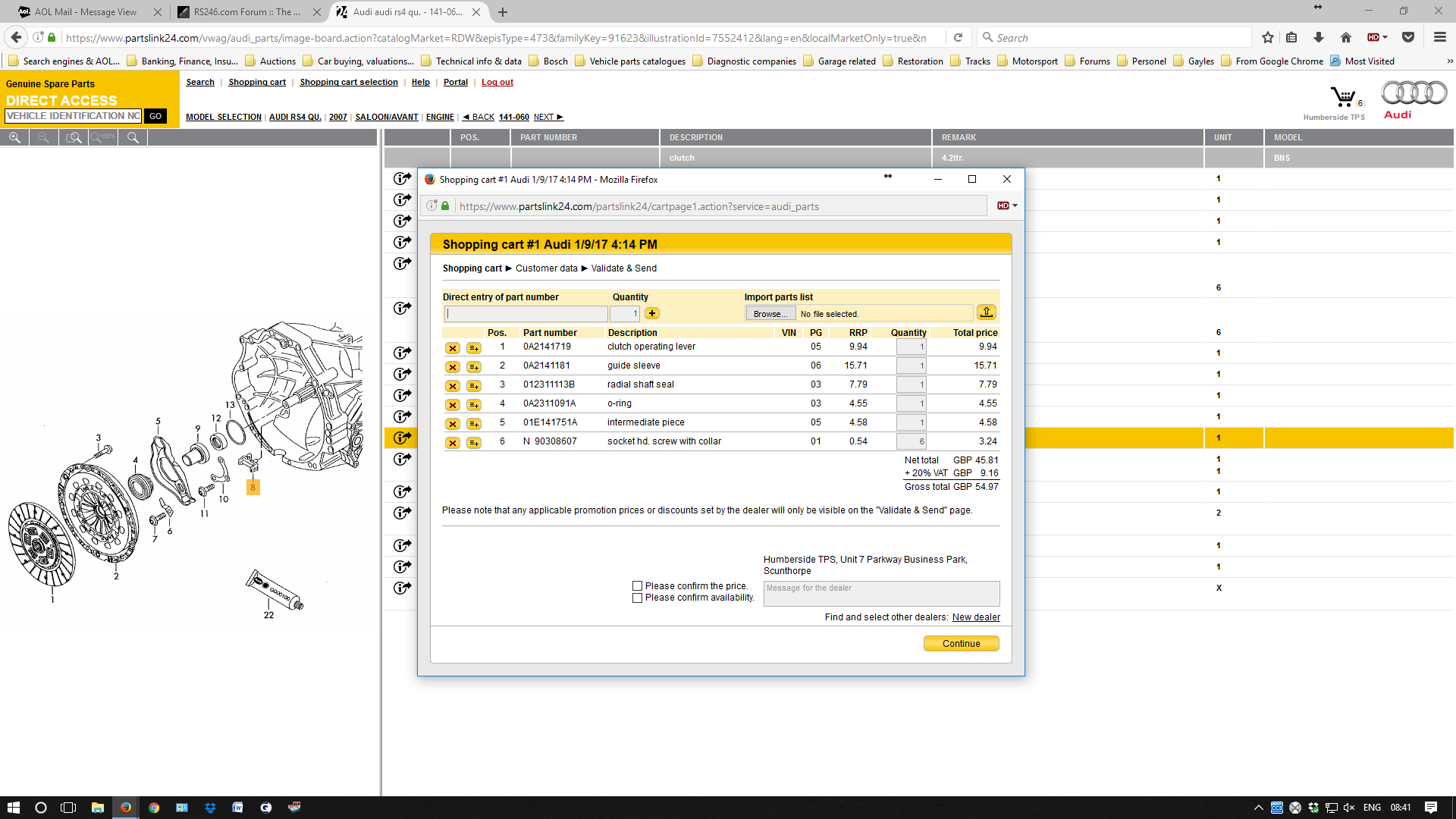Open the New dealer link
The width and height of the screenshot is (1456, 819).
(x=976, y=617)
